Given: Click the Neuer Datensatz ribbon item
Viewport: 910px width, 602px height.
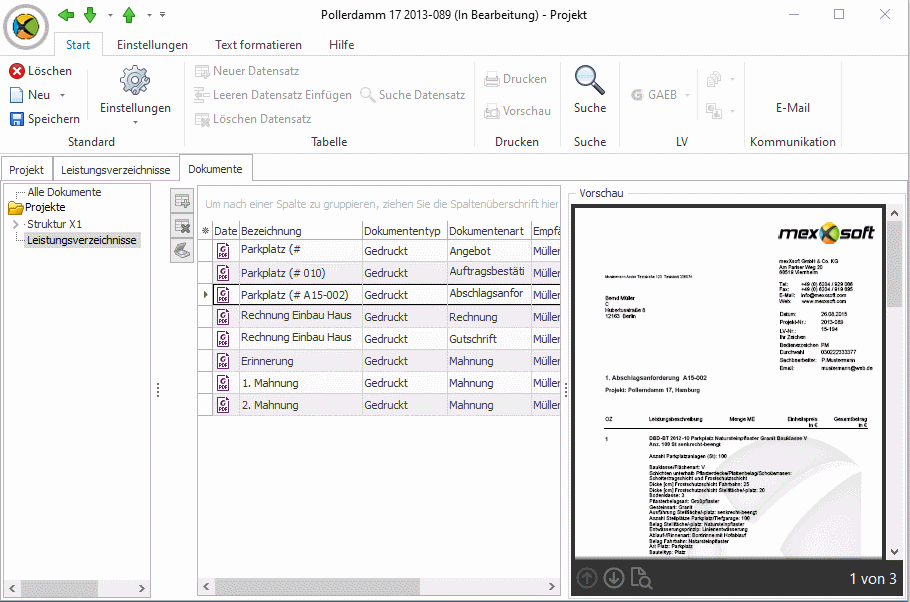Looking at the screenshot, I should coord(247,71).
